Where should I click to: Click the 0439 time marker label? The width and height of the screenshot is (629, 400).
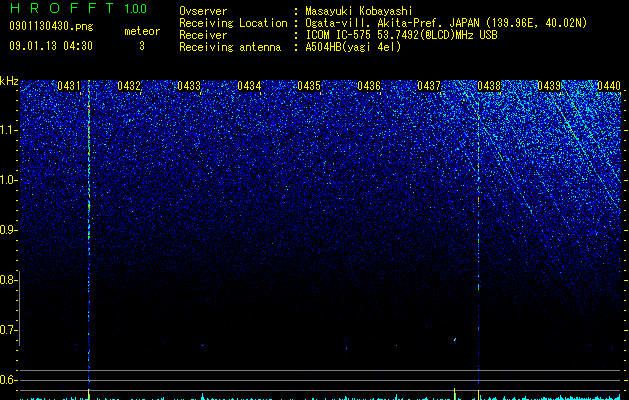coord(549,86)
